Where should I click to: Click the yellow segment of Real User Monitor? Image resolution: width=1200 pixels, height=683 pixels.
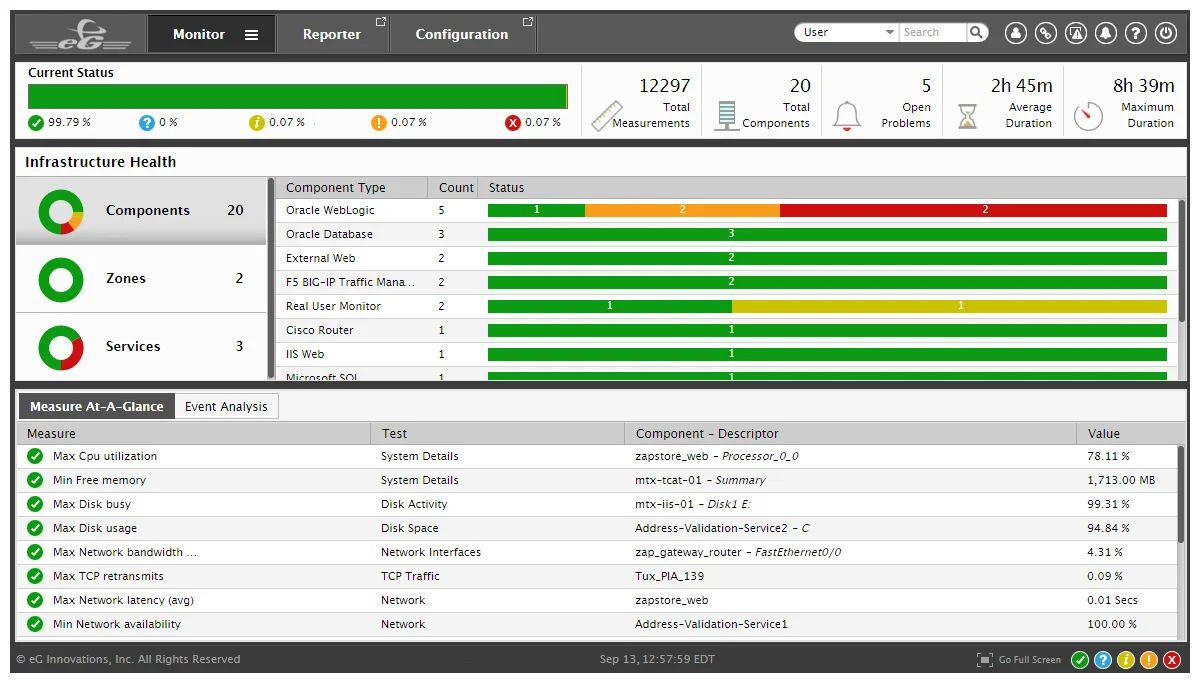coord(949,306)
